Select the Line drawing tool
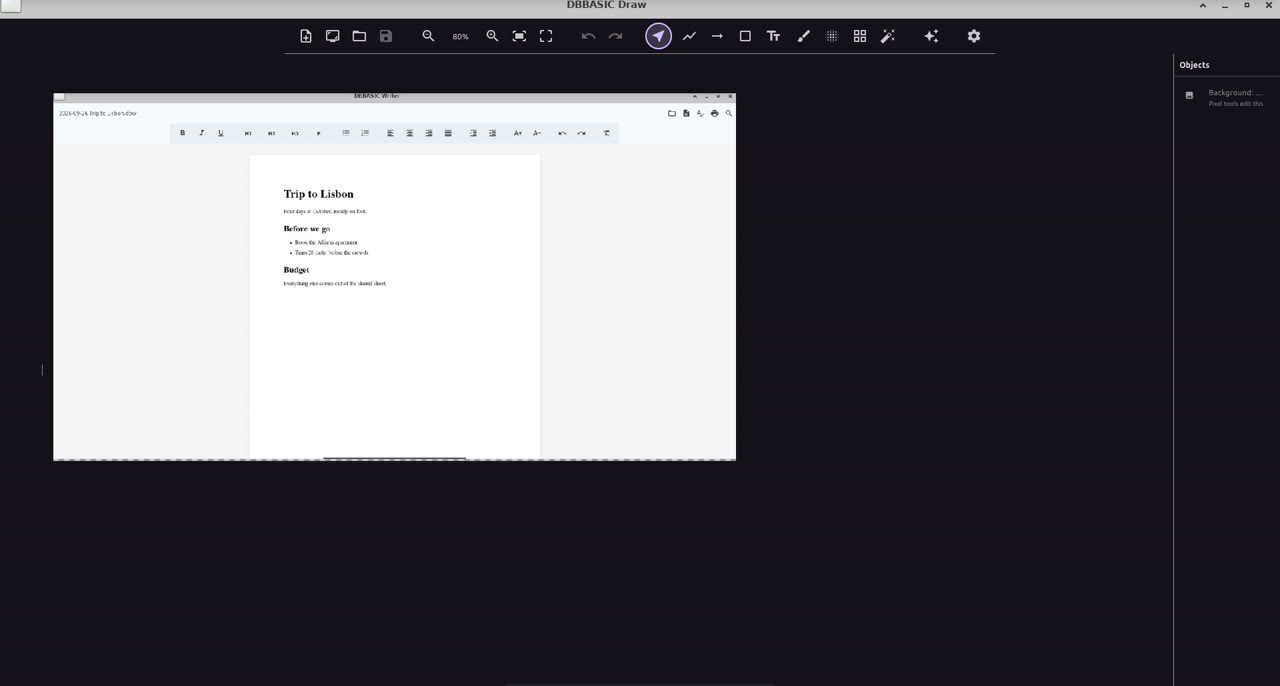Screen dimensions: 1280x686 coord(689,36)
